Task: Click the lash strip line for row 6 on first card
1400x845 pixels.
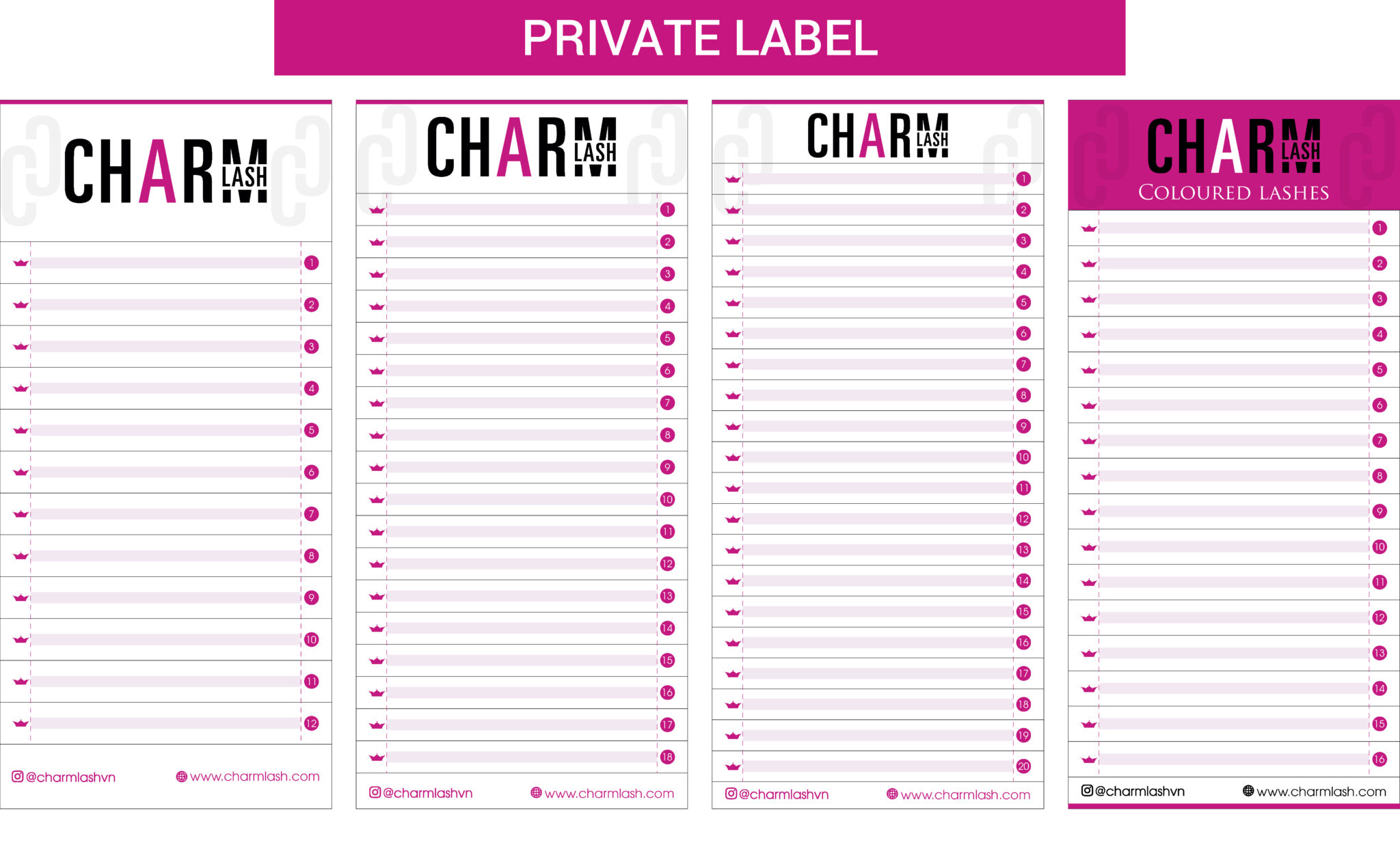Action: tap(164, 472)
